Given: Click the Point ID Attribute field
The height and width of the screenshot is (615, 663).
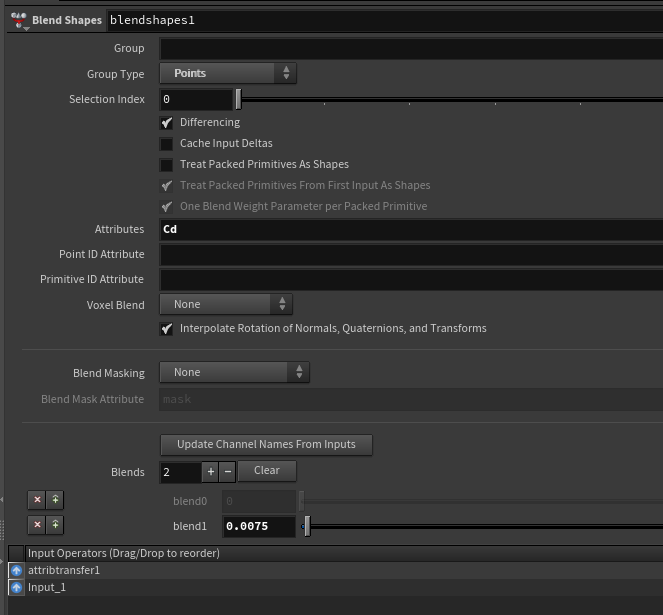Looking at the screenshot, I should tap(411, 255).
